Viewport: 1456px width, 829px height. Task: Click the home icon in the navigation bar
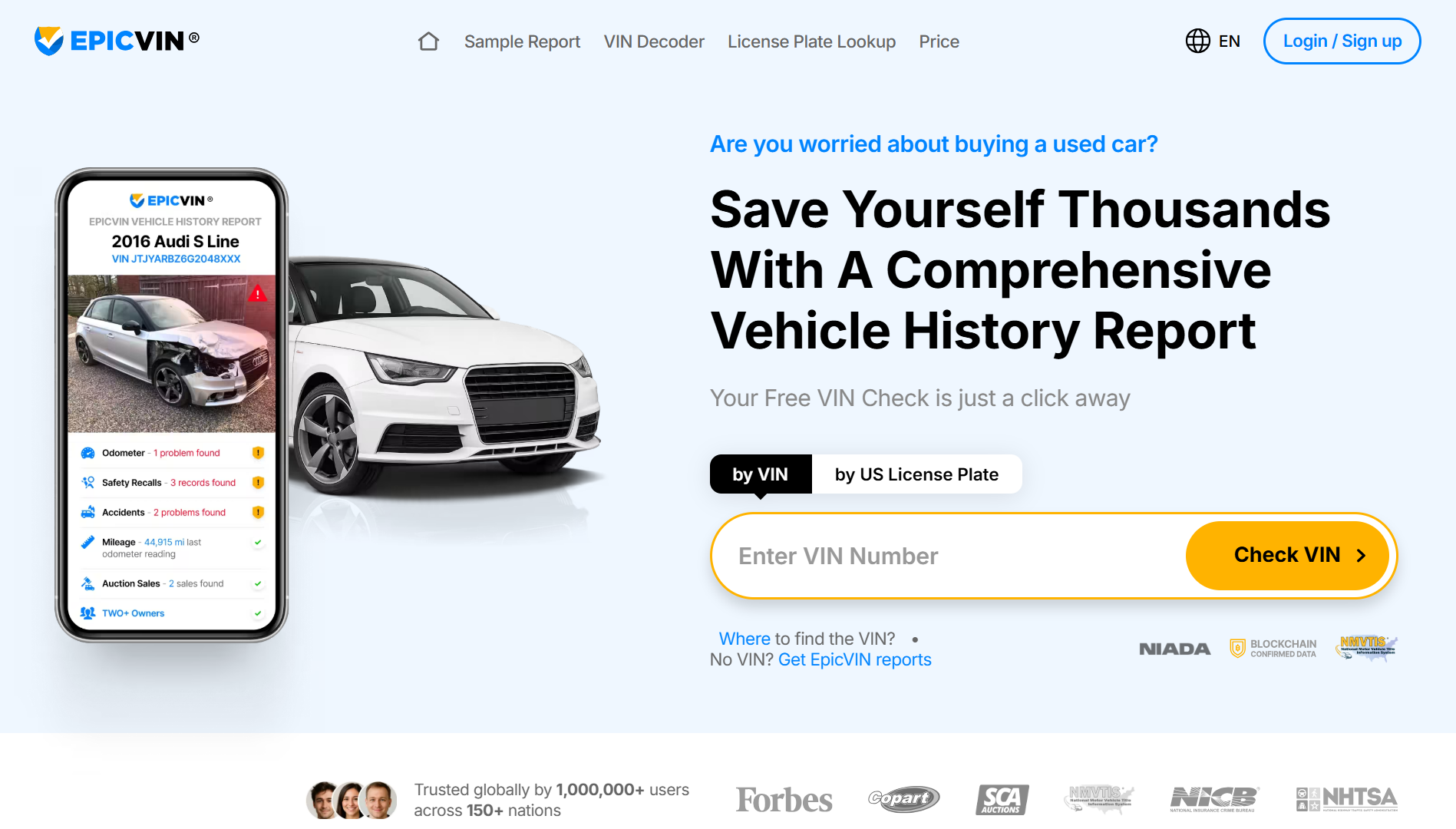tap(428, 41)
